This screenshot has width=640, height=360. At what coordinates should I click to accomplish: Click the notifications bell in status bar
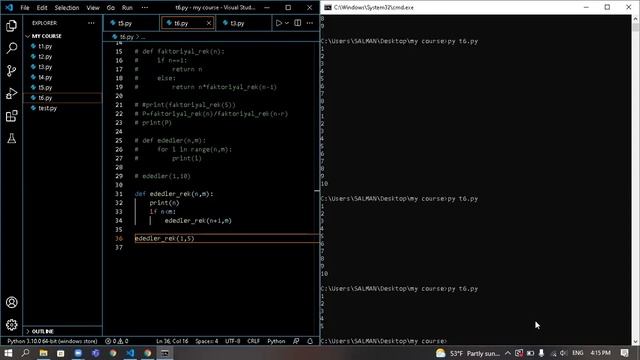[310, 341]
